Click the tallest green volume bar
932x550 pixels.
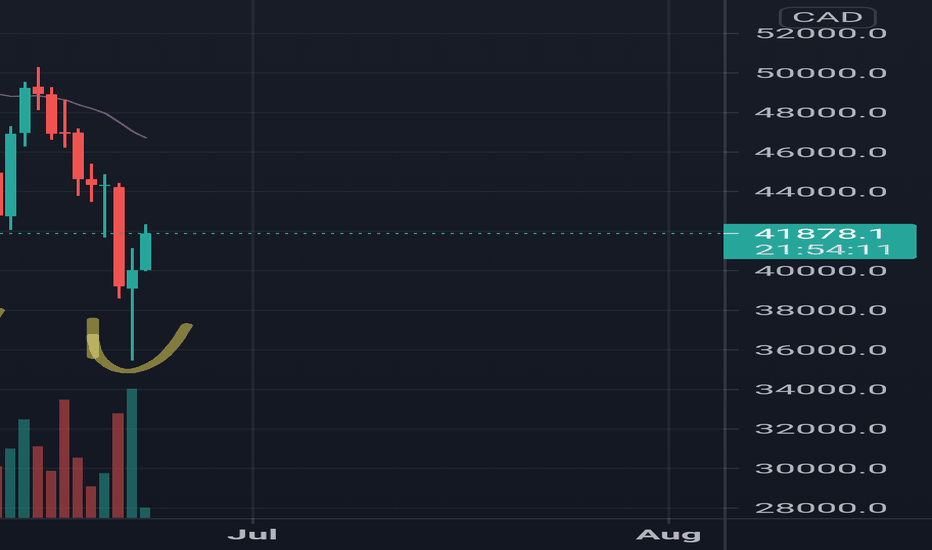[x=132, y=453]
